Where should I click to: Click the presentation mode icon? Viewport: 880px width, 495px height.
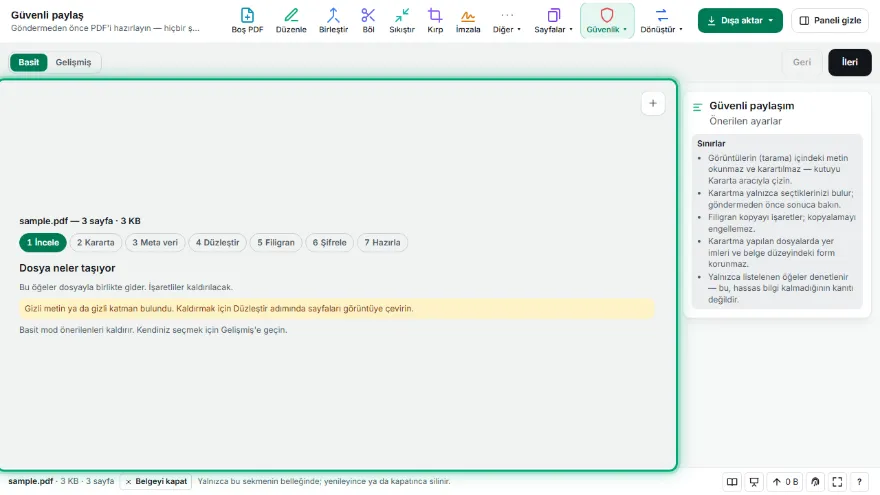(x=754, y=482)
